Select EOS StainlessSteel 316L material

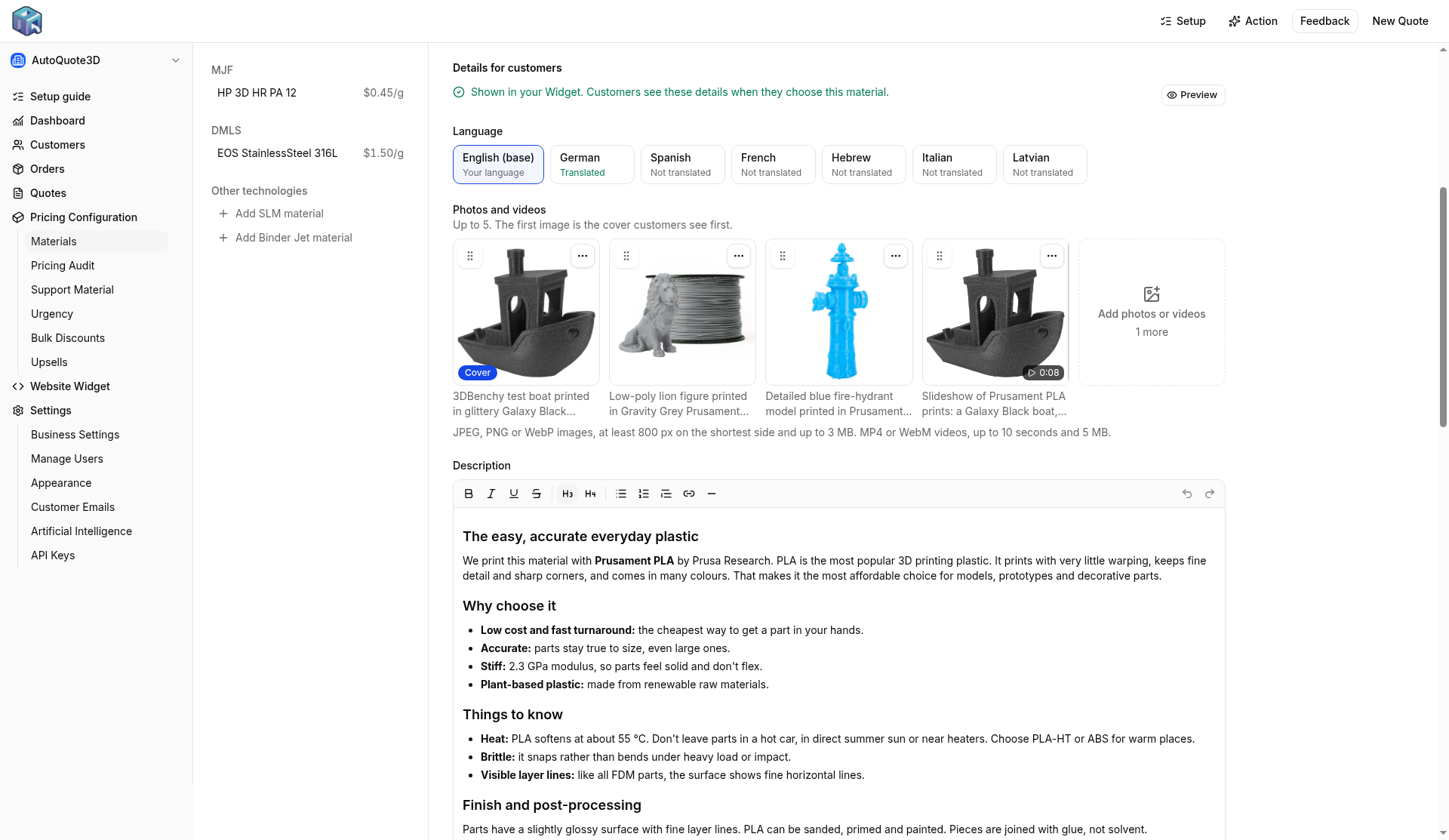coord(310,153)
